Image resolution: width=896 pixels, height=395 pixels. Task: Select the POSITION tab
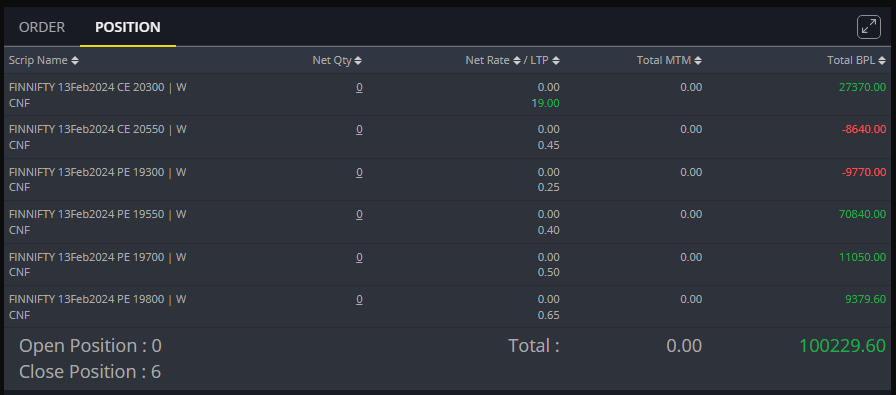tap(128, 27)
